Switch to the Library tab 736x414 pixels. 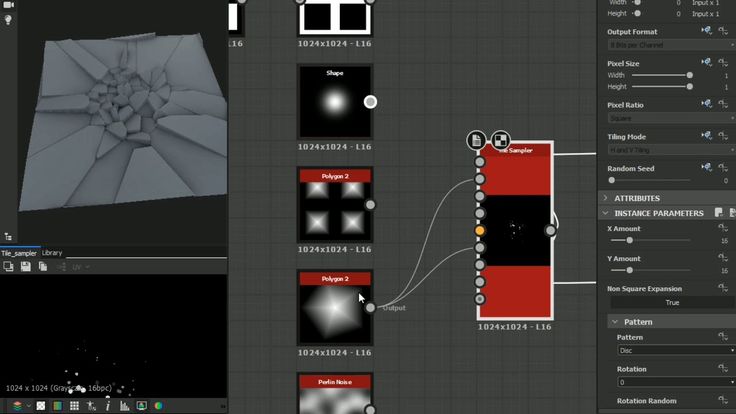coord(52,253)
